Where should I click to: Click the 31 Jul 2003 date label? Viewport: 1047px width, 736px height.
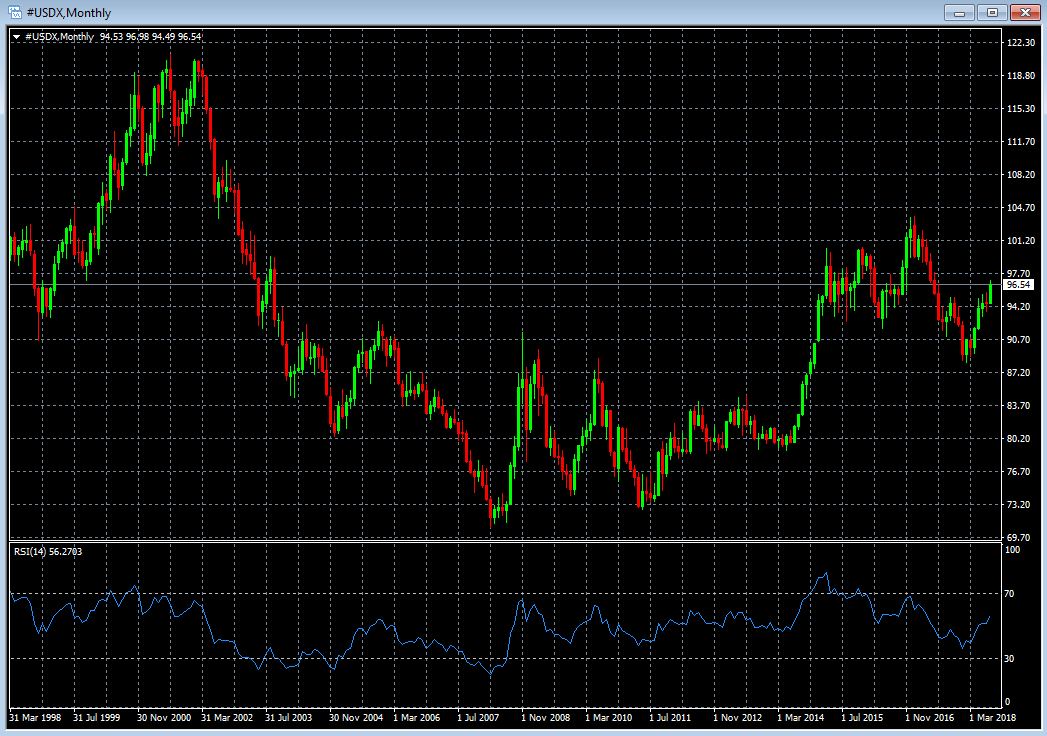(x=288, y=718)
